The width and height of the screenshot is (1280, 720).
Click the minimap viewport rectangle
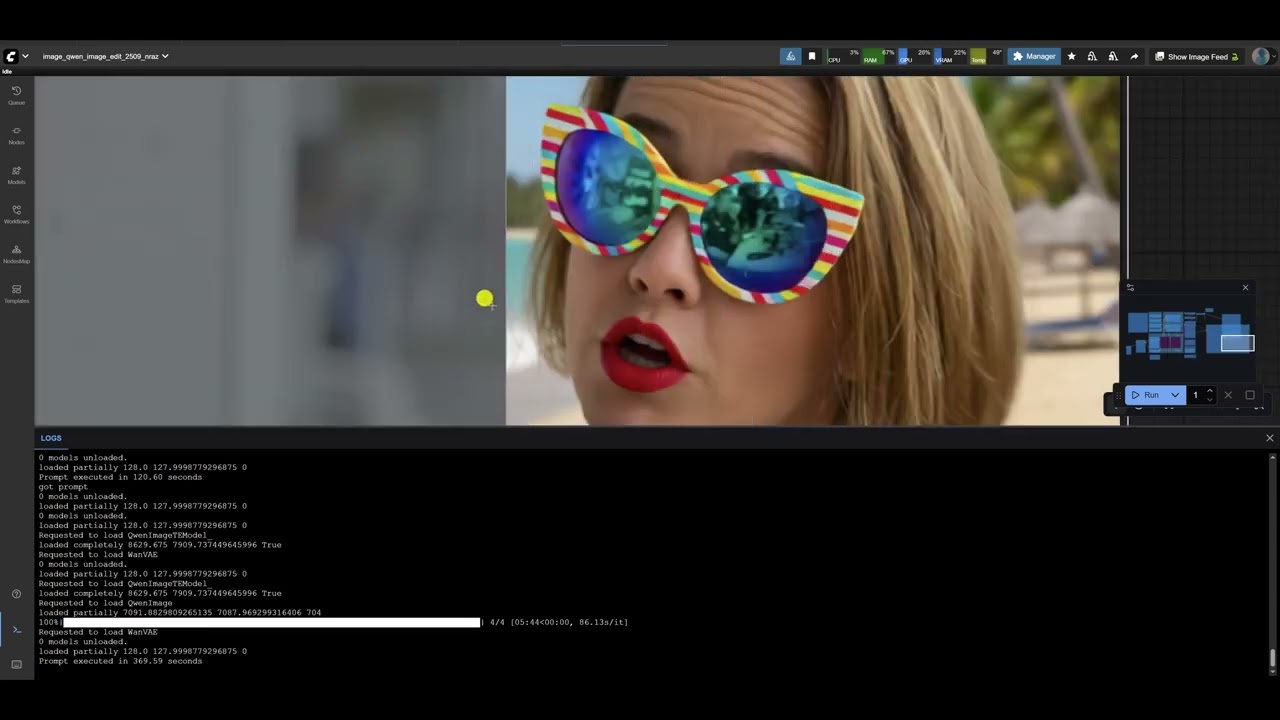pos(1237,343)
